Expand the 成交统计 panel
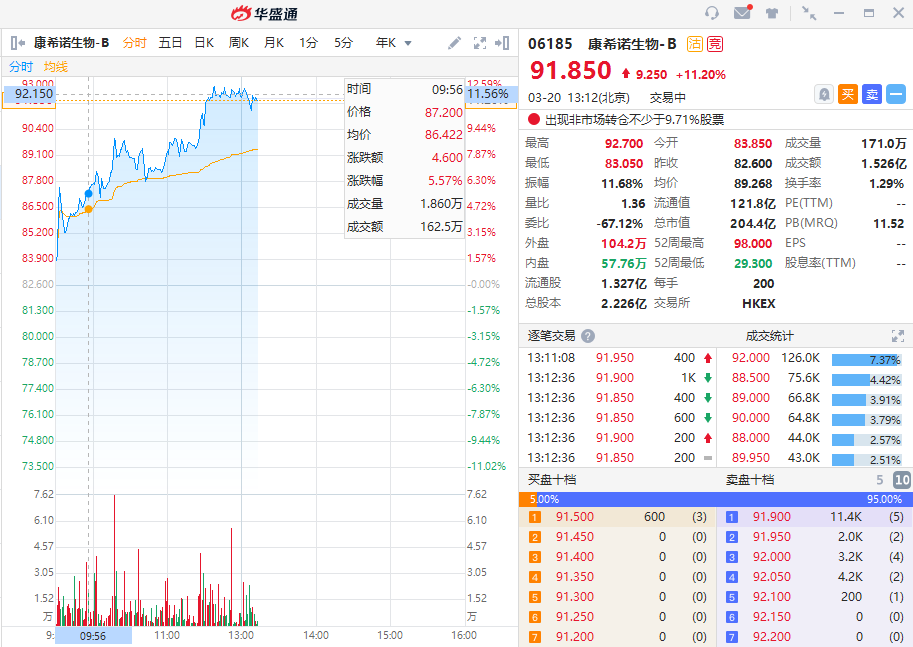Screen dimensions: 913x647 (x=897, y=336)
